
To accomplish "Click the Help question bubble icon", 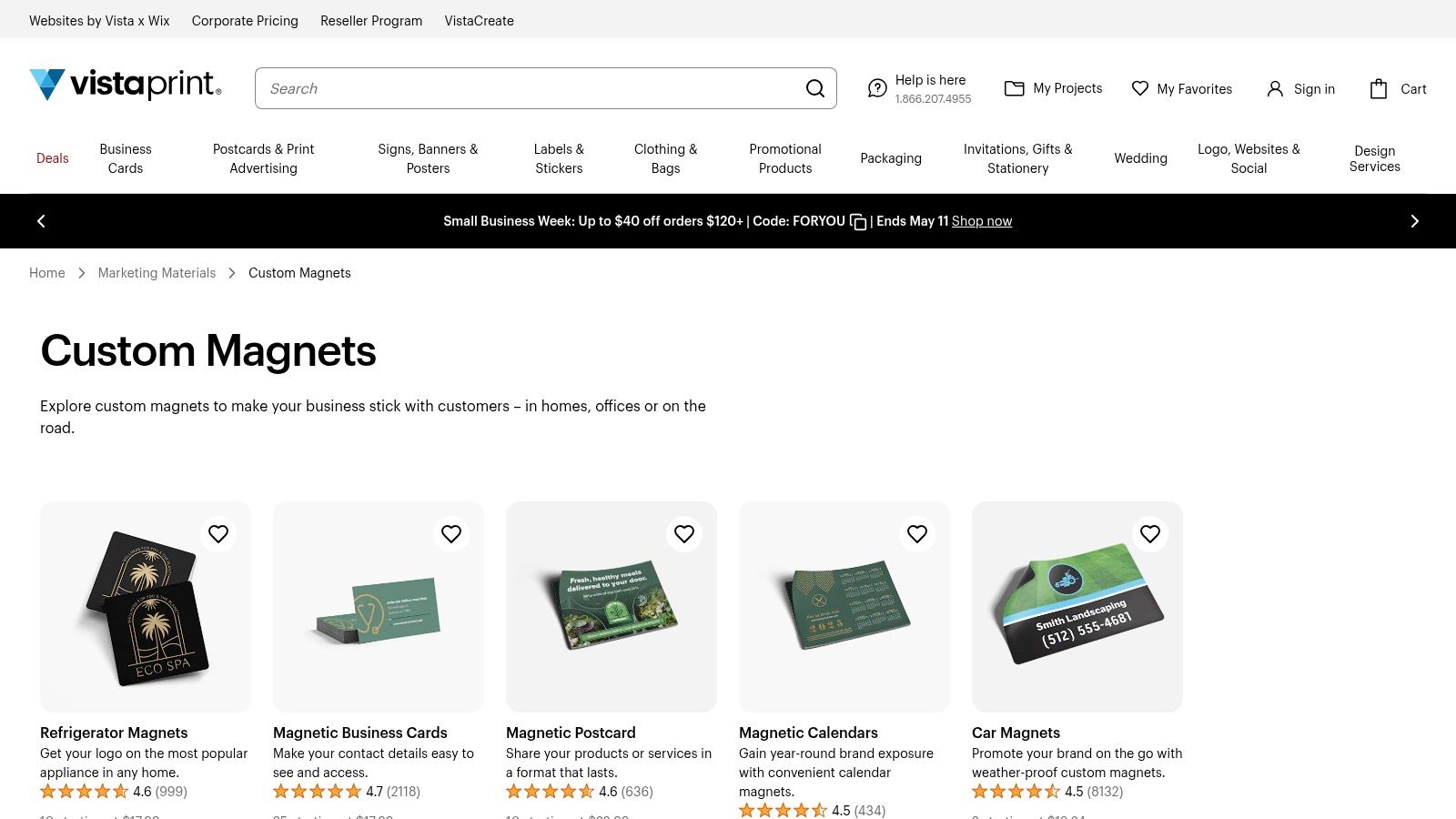I will pos(877,88).
